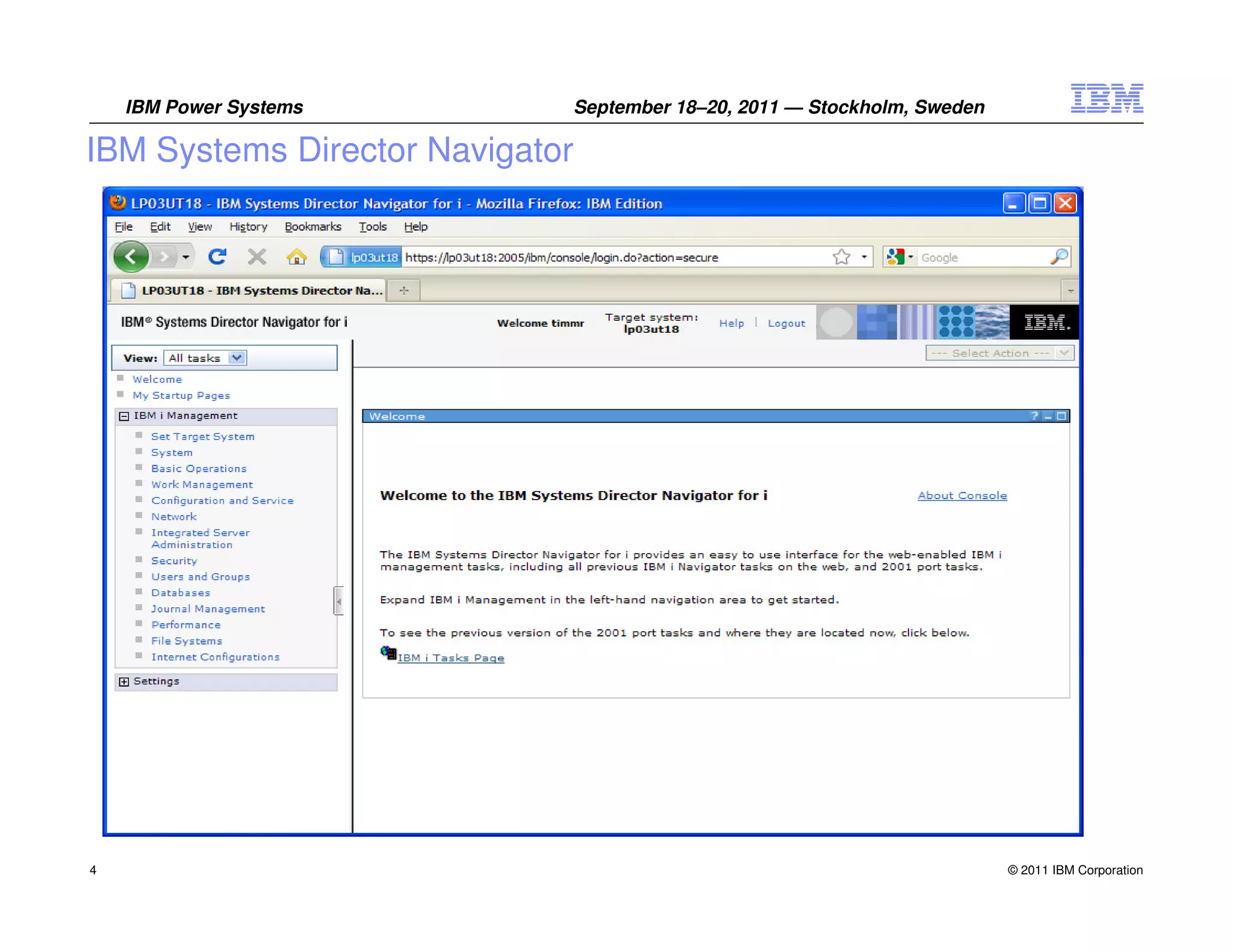Image resolution: width=1233 pixels, height=952 pixels.
Task: Open the History menu
Action: click(x=248, y=227)
